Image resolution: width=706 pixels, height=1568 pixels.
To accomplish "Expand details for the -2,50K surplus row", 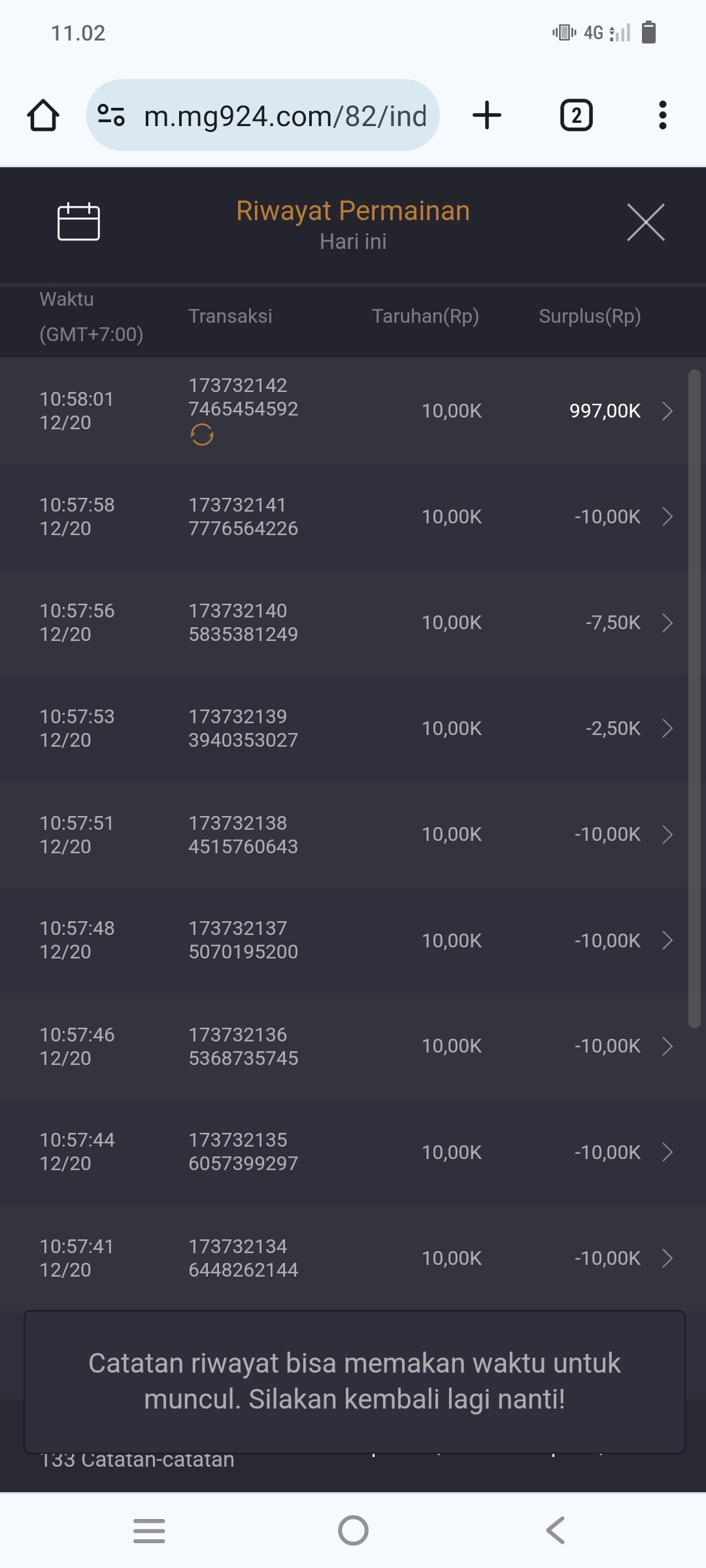I will point(667,728).
